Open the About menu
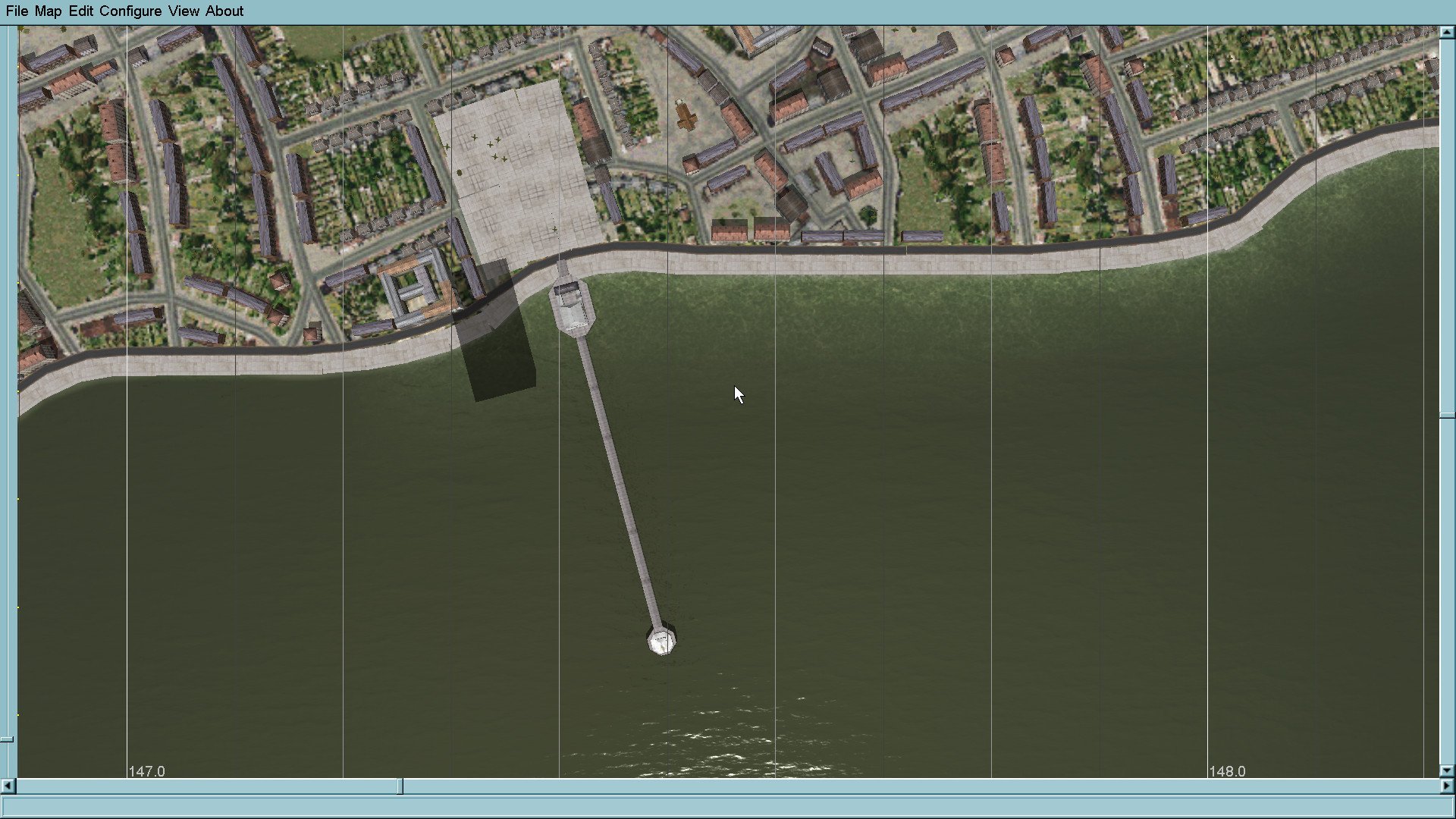Screen dimensions: 1456x819 pos(224,11)
